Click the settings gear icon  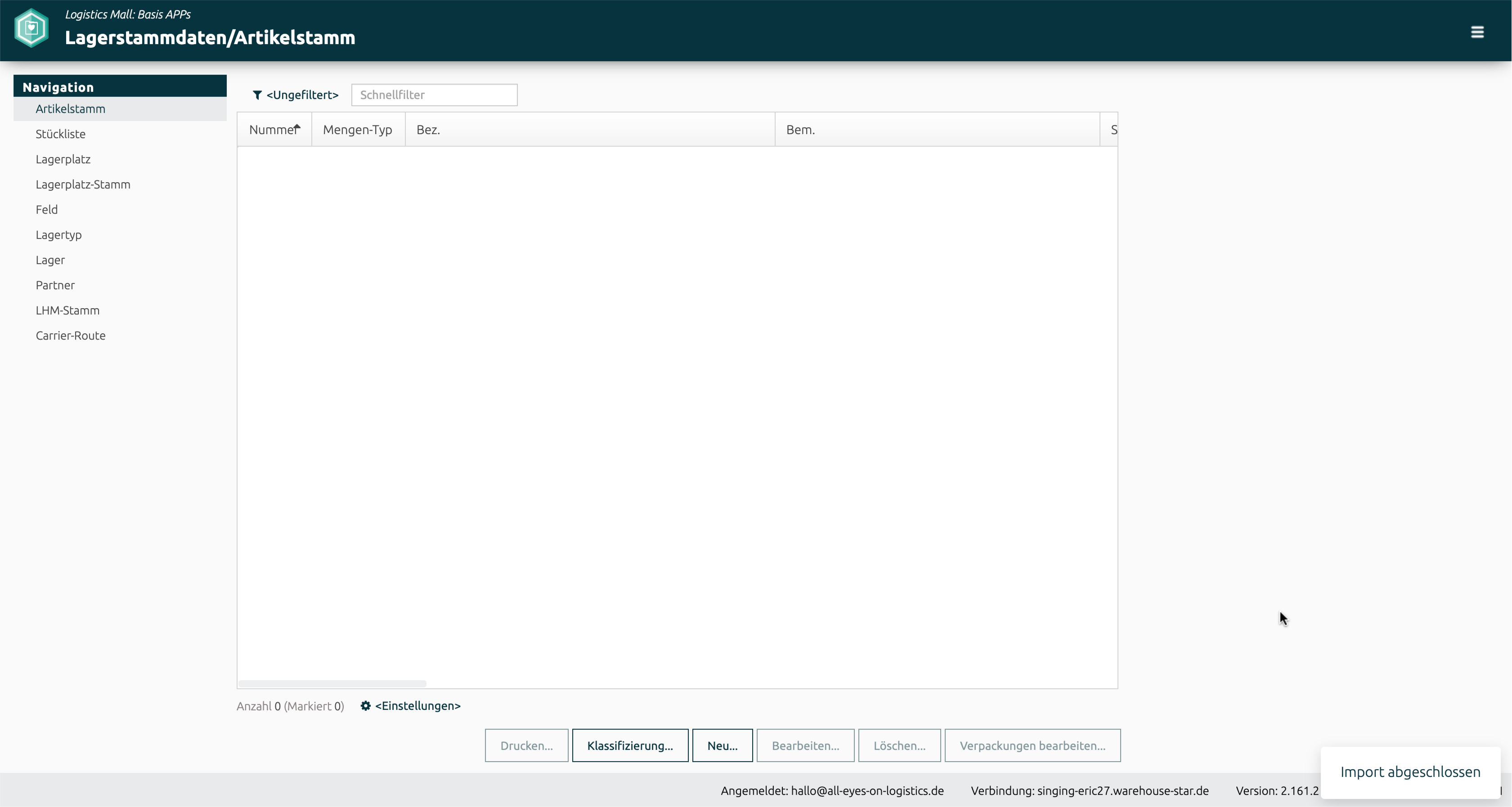(x=365, y=705)
